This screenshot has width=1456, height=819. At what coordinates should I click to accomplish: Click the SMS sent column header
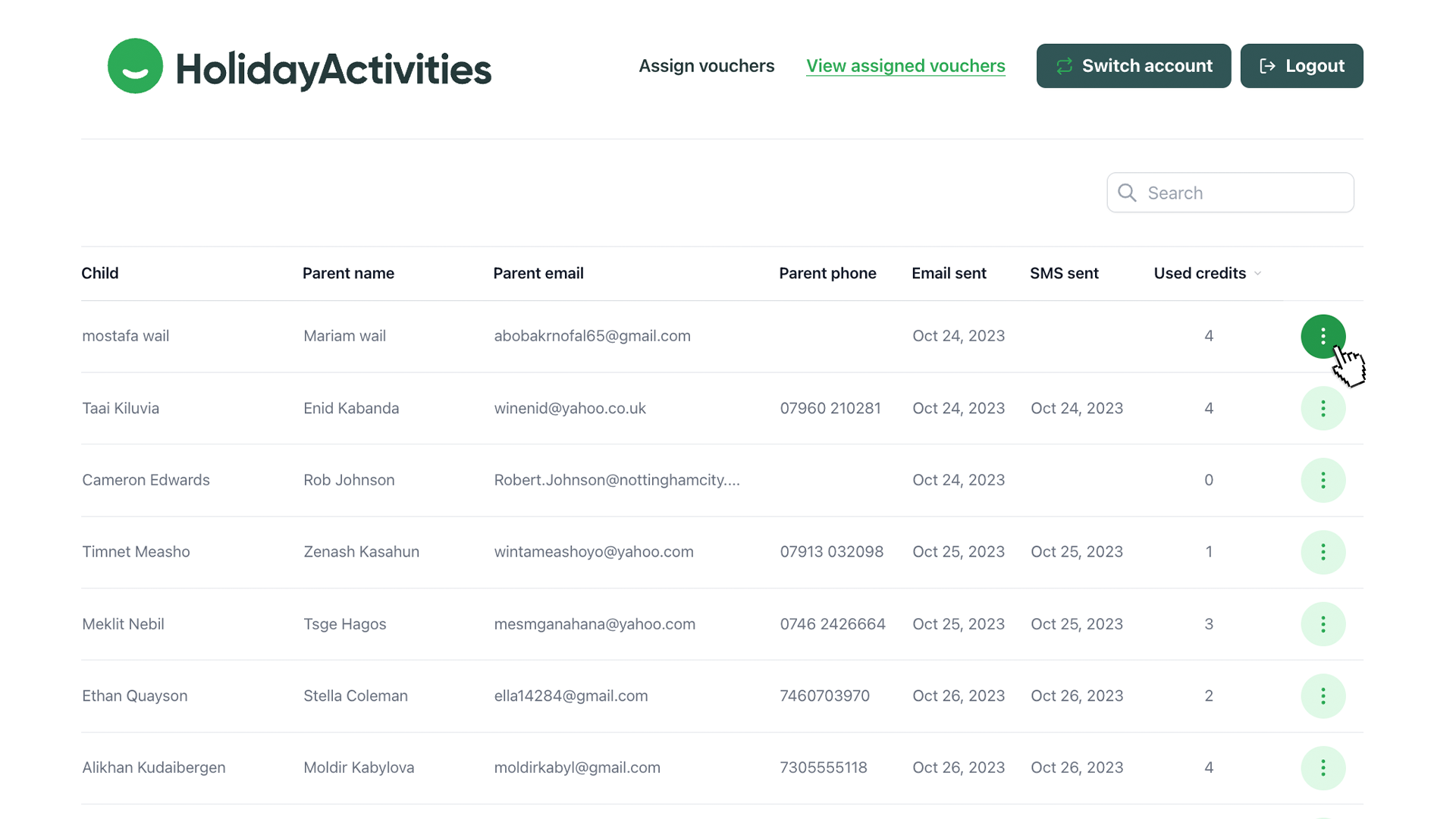1063,273
